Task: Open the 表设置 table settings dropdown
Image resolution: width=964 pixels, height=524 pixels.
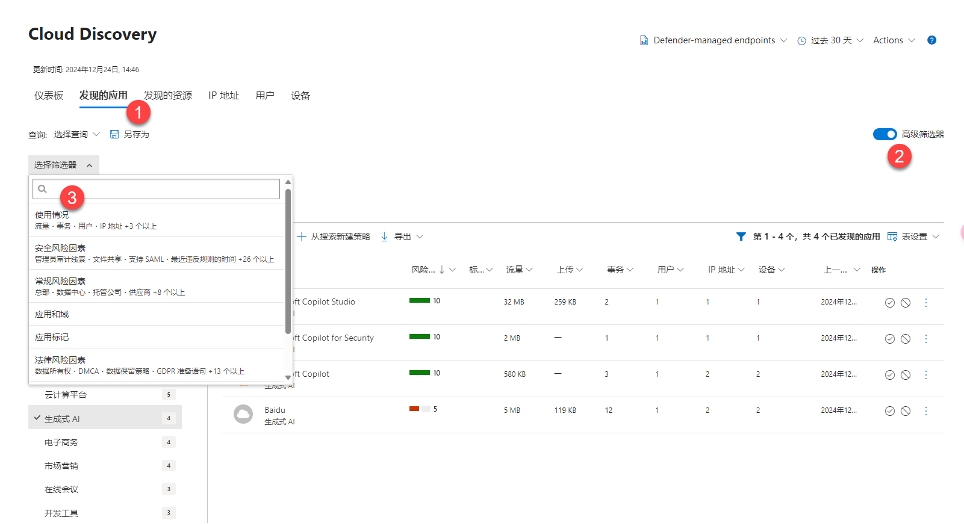Action: (920, 237)
